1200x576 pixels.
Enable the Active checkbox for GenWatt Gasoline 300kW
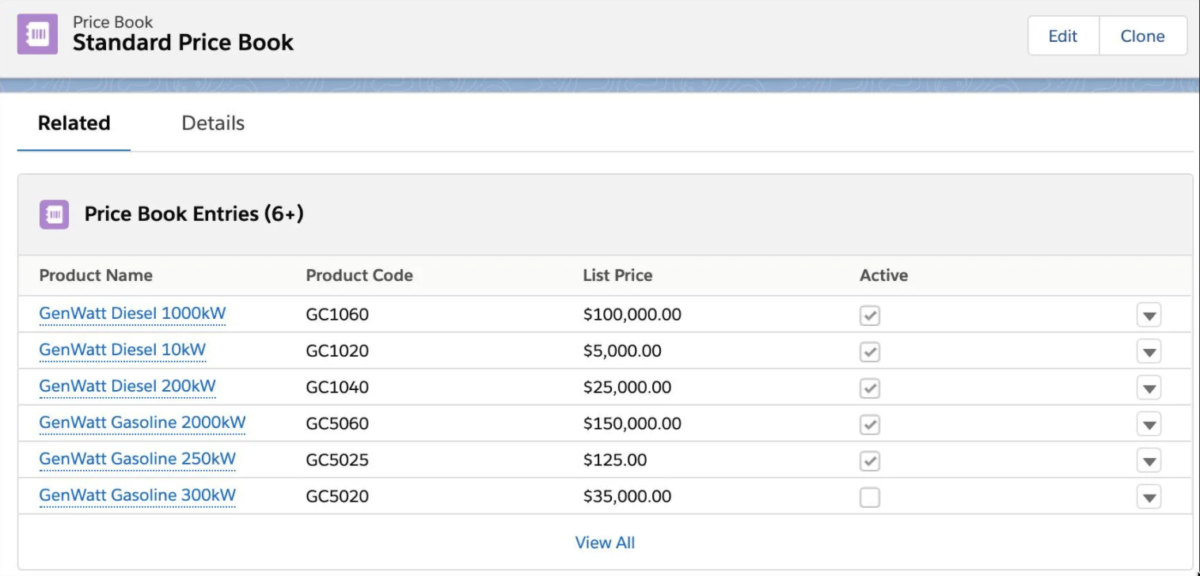point(869,496)
